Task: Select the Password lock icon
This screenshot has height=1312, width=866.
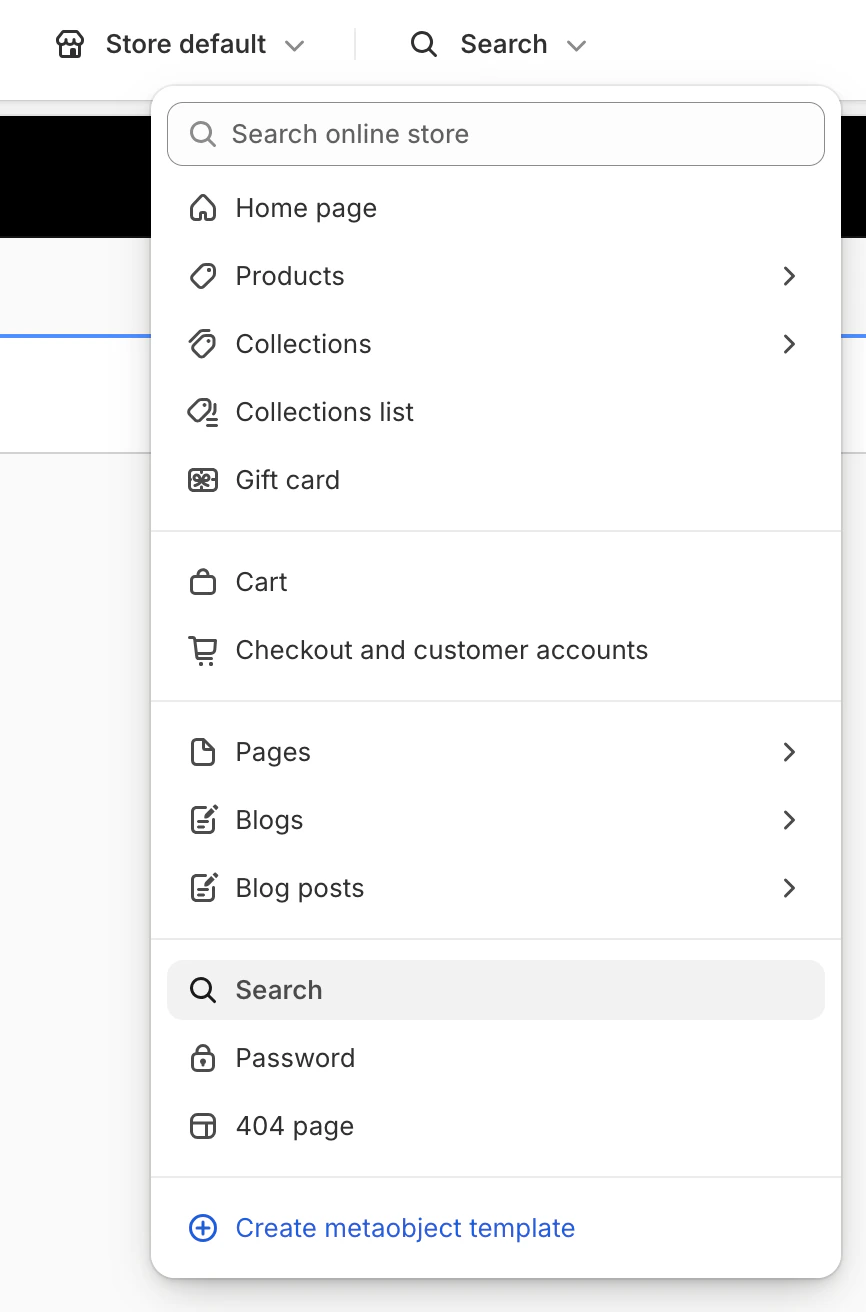Action: [203, 1057]
